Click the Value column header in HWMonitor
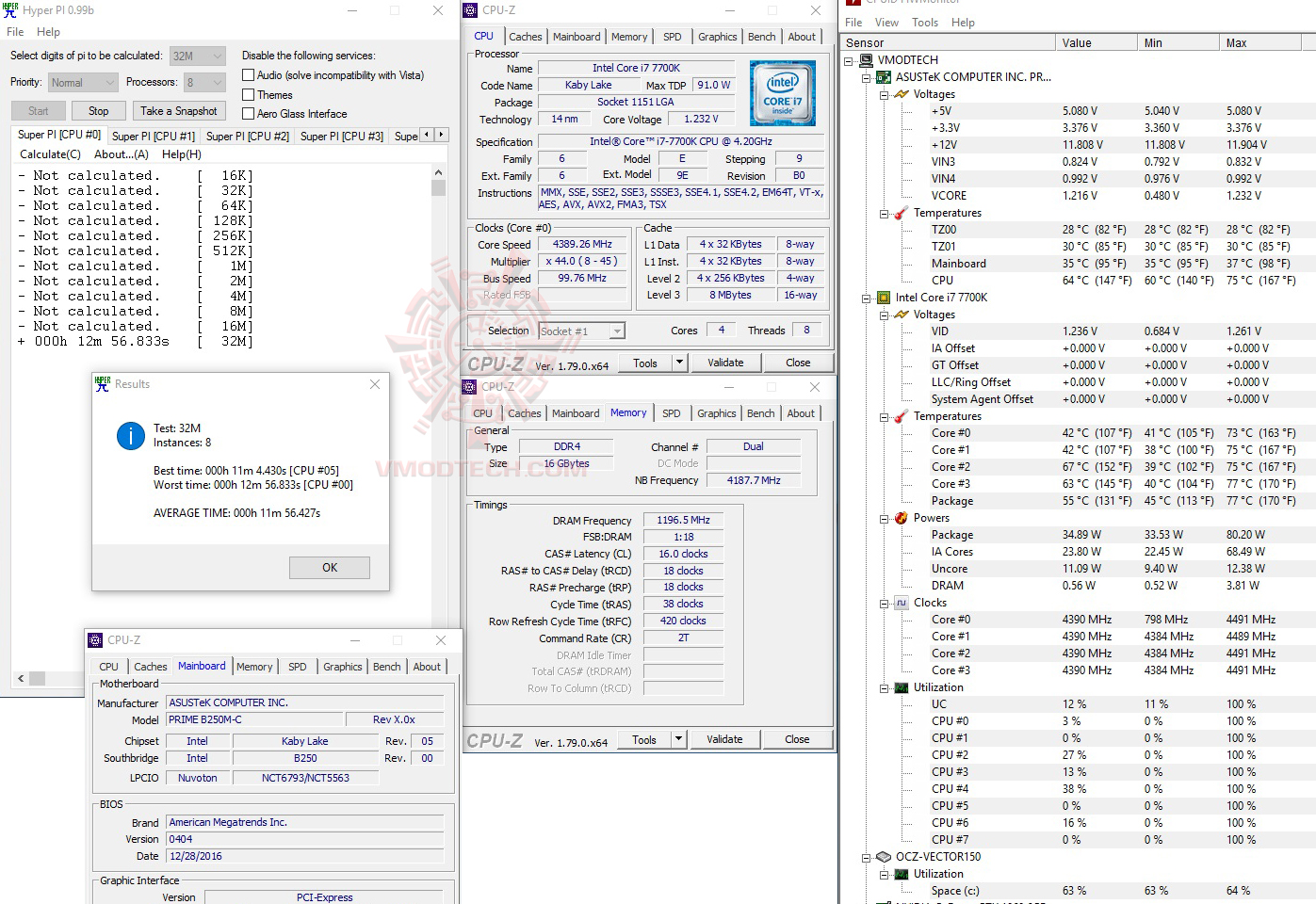Viewport: 1316px width, 904px height. (x=1097, y=43)
